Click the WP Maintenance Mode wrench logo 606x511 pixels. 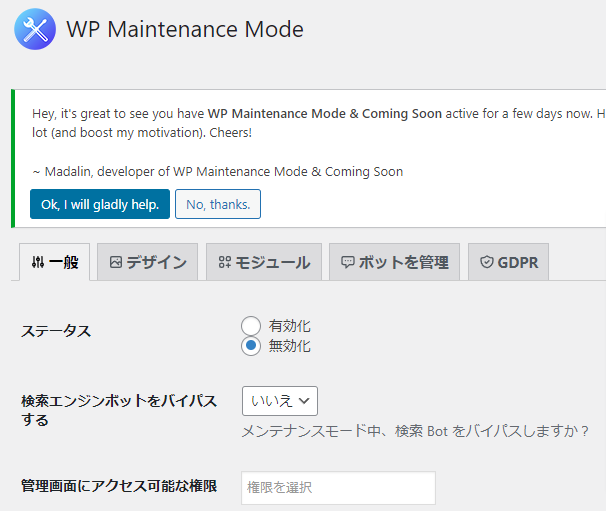click(35, 29)
